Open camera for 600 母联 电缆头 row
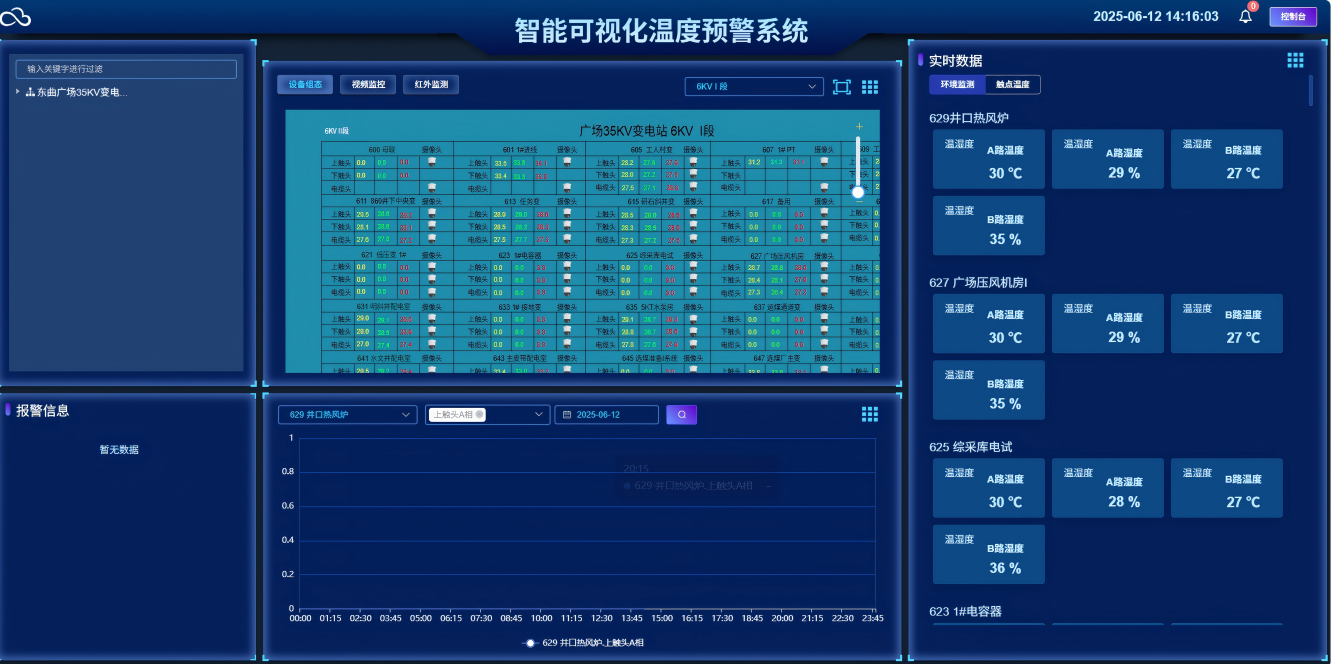Screen dimensions: 1332x664 (x=432, y=188)
